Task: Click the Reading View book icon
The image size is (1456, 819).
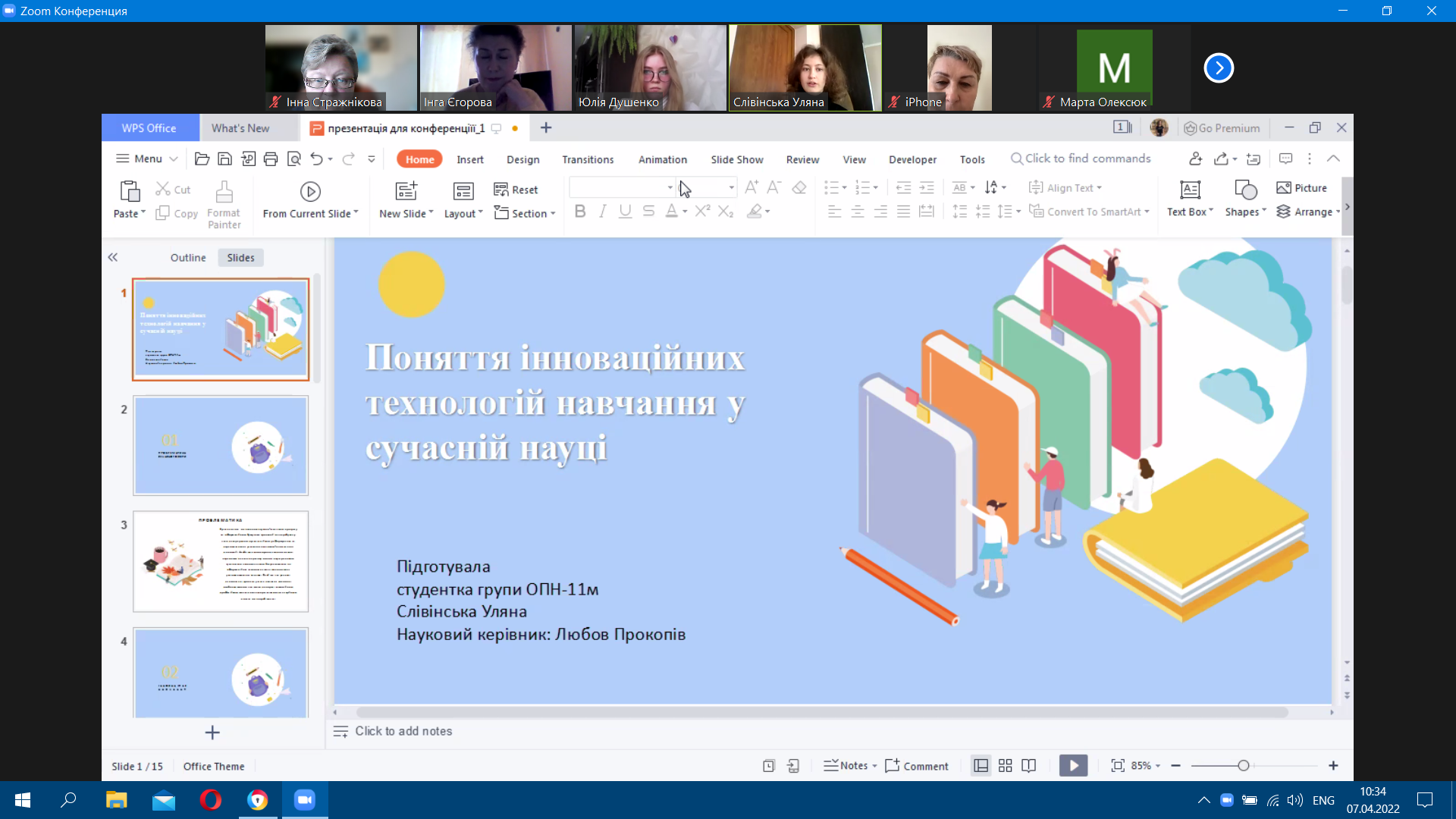Action: 1028,766
